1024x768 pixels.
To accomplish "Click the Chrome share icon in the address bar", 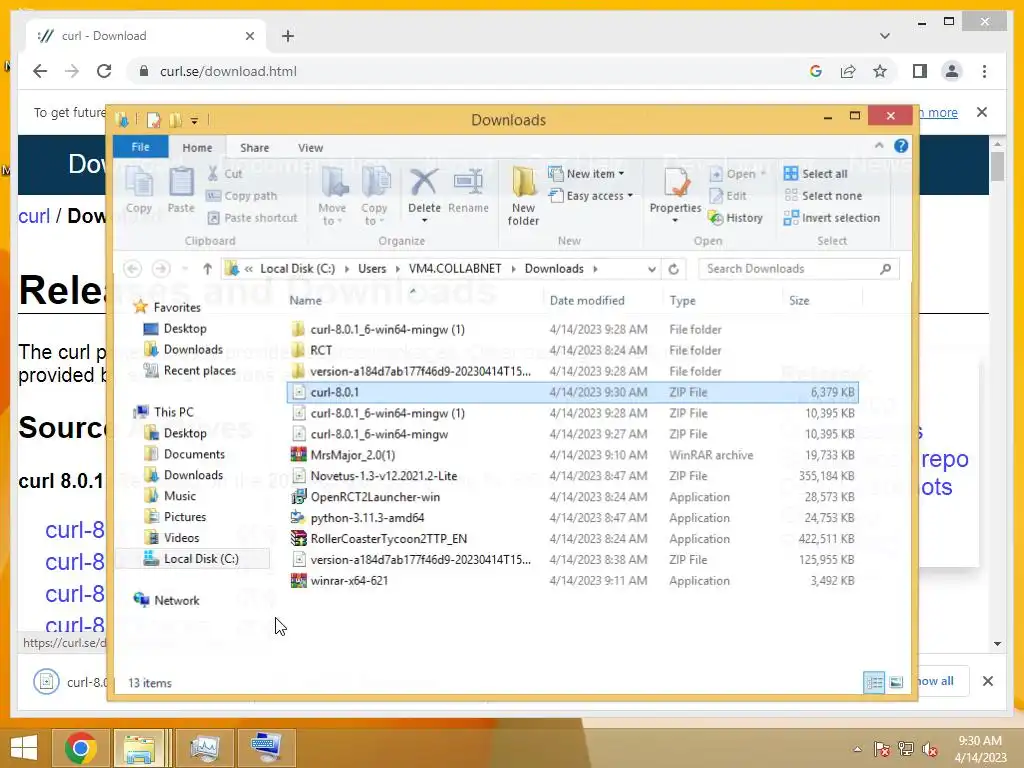I will (x=848, y=71).
